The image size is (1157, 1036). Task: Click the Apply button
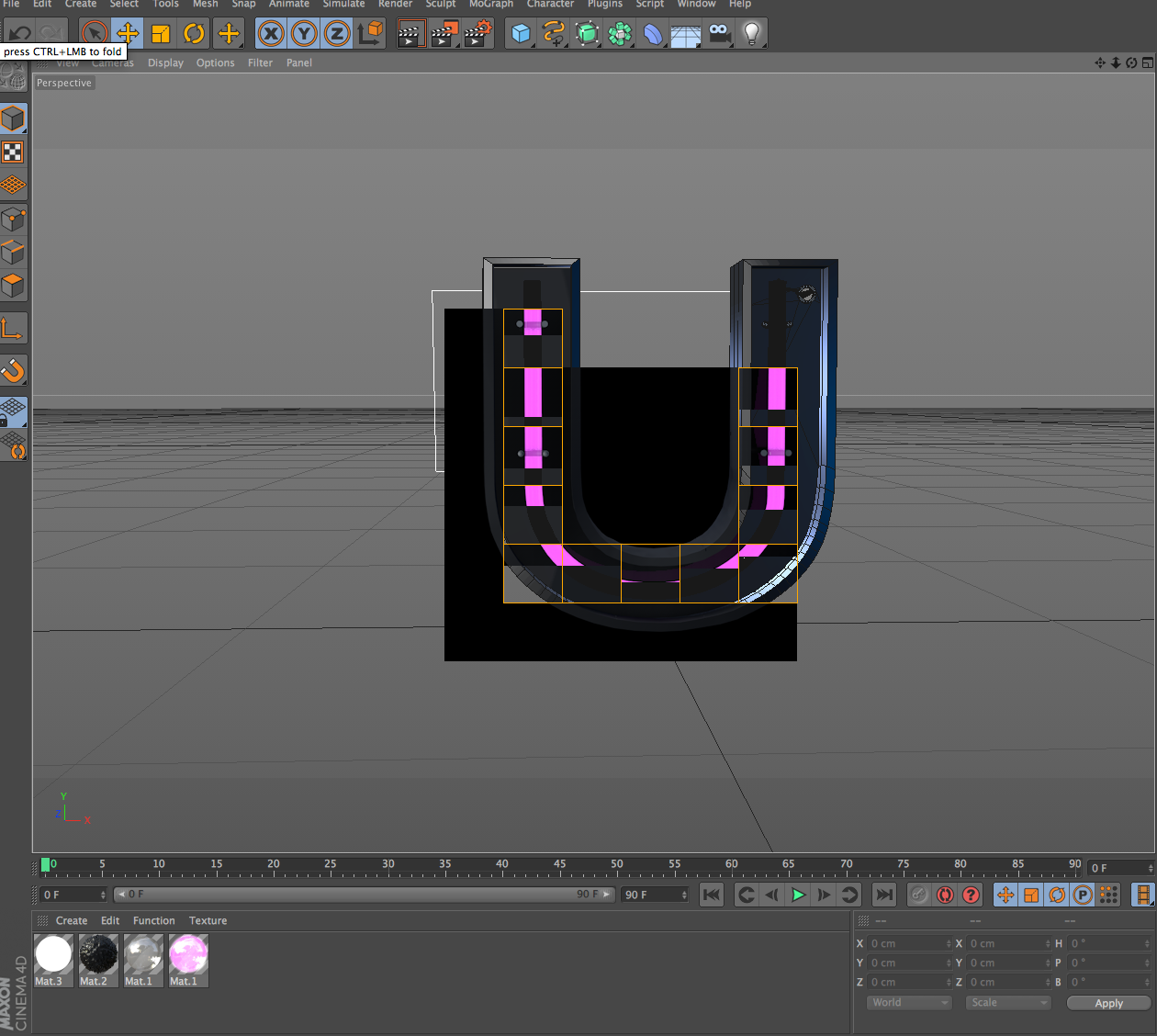pos(1108,1003)
